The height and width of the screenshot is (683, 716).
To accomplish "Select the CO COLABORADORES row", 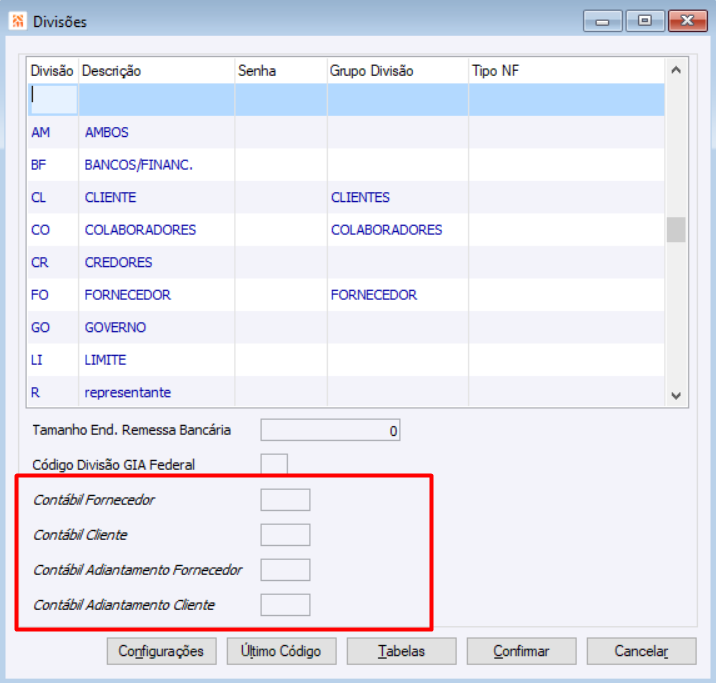I will 346,230.
